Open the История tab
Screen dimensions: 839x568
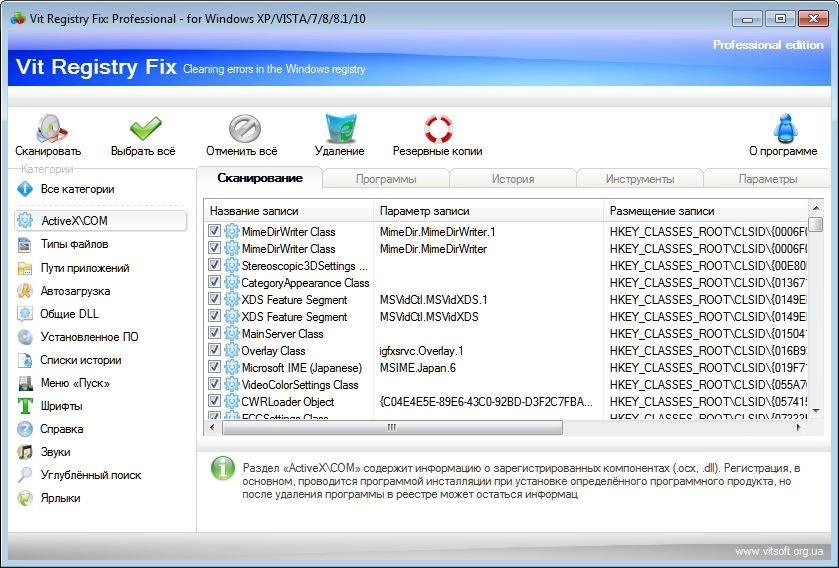coord(513,179)
